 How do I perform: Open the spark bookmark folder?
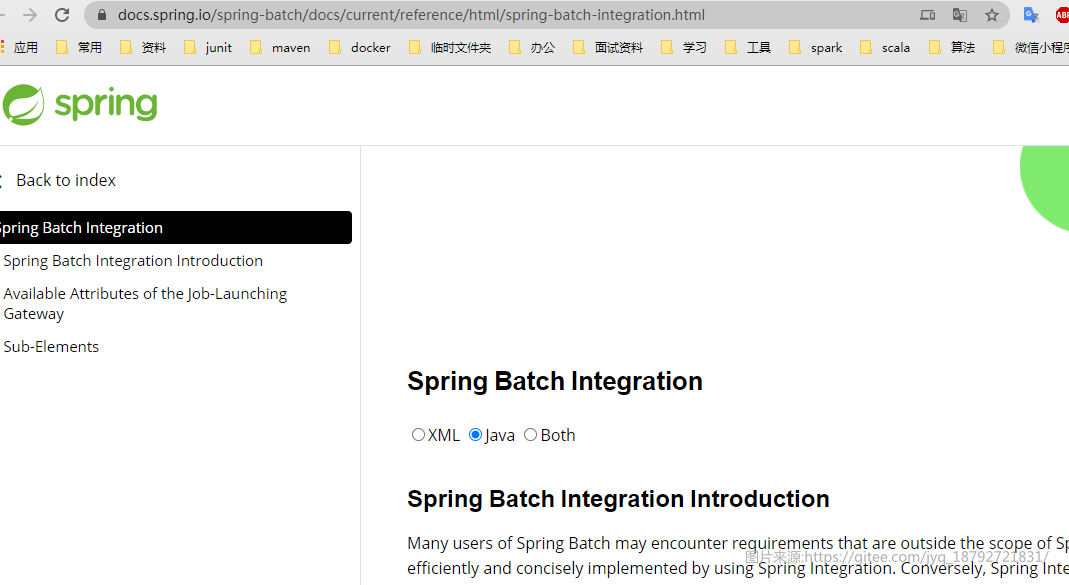coord(815,47)
